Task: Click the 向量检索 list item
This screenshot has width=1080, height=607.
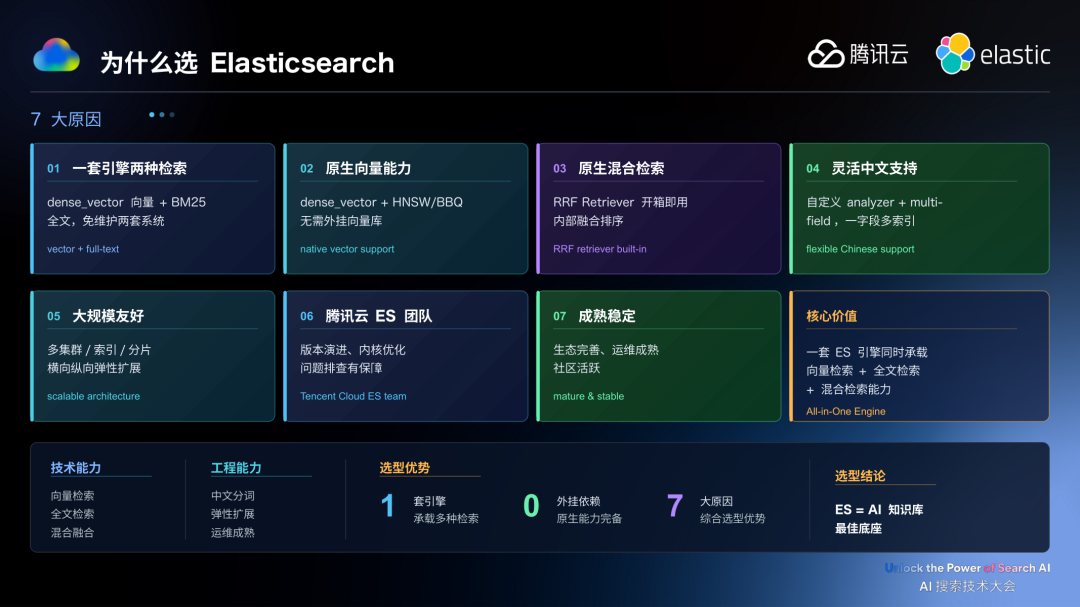Action: pos(72,495)
